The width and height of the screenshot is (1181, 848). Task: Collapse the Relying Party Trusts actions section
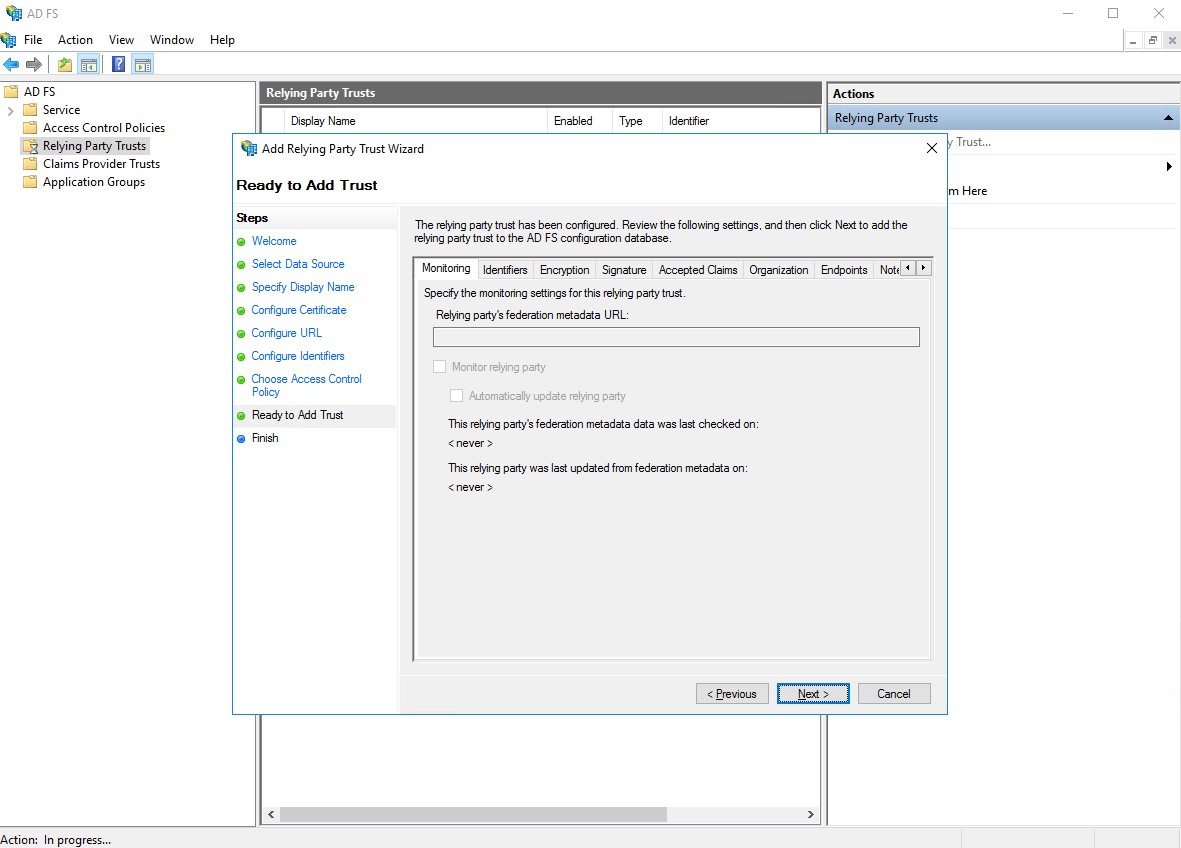coord(1167,118)
